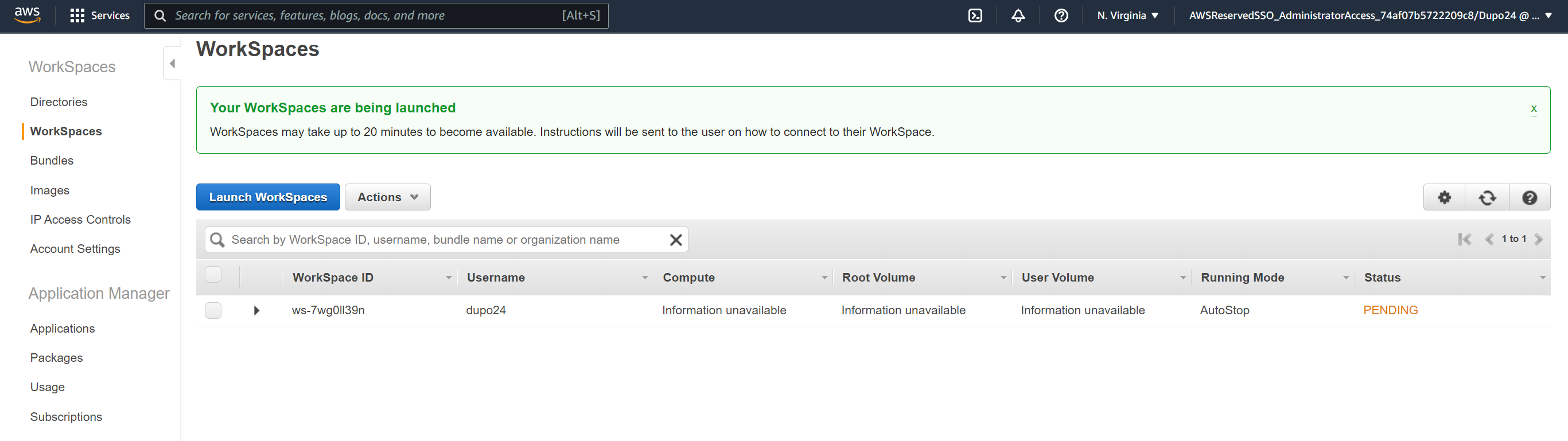The width and height of the screenshot is (1568, 441).
Task: Click the Status column header
Action: [1382, 278]
